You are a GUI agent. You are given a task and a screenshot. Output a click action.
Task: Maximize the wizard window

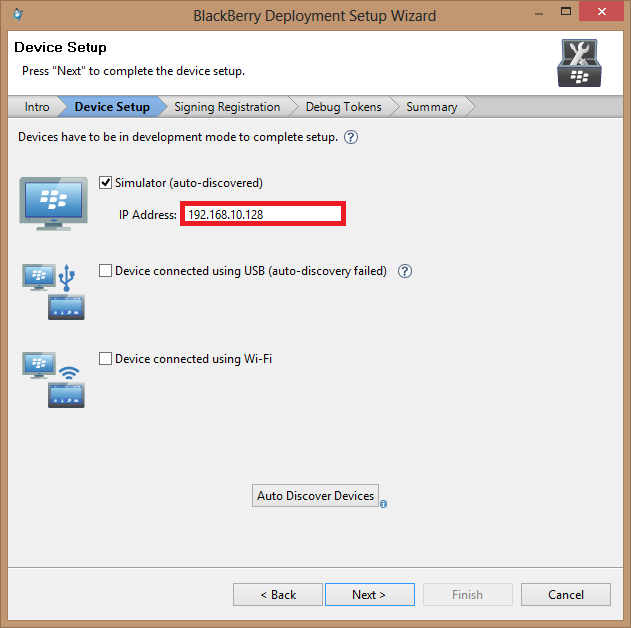pyautogui.click(x=566, y=11)
